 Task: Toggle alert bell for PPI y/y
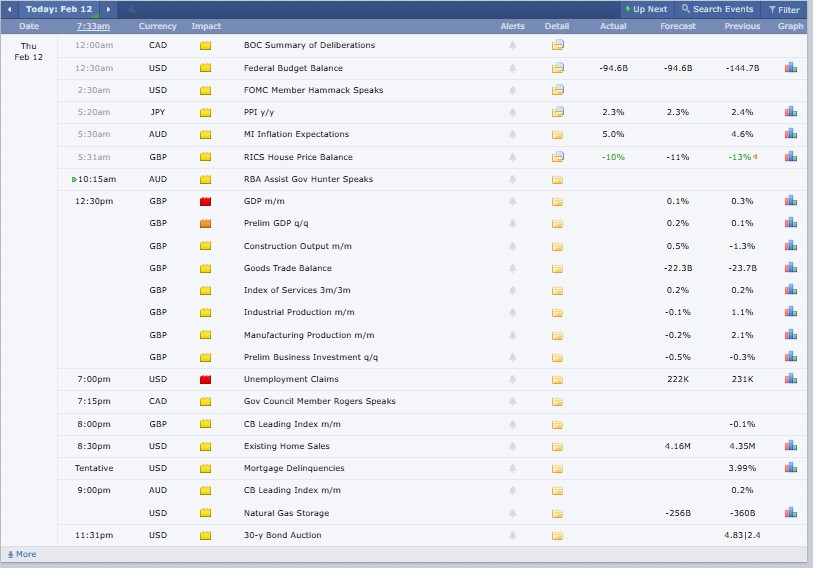click(512, 112)
